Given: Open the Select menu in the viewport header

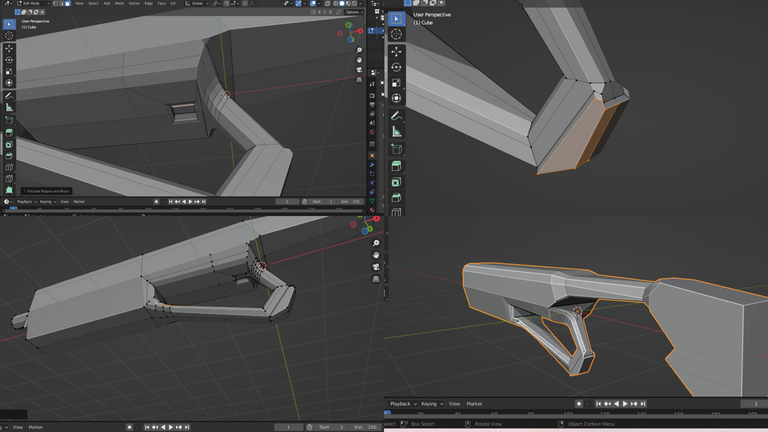Looking at the screenshot, I should [93, 3].
